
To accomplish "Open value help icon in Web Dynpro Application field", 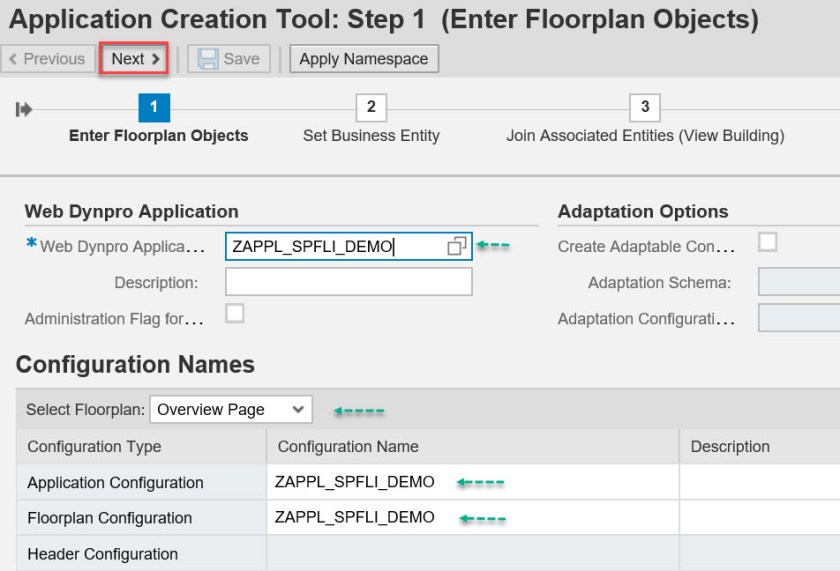I will click(x=457, y=246).
